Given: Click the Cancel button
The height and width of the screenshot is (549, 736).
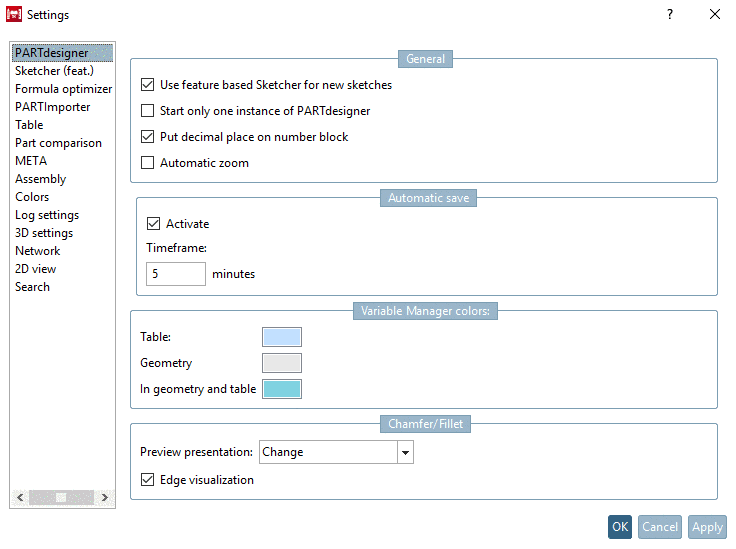Looking at the screenshot, I should pos(660,527).
